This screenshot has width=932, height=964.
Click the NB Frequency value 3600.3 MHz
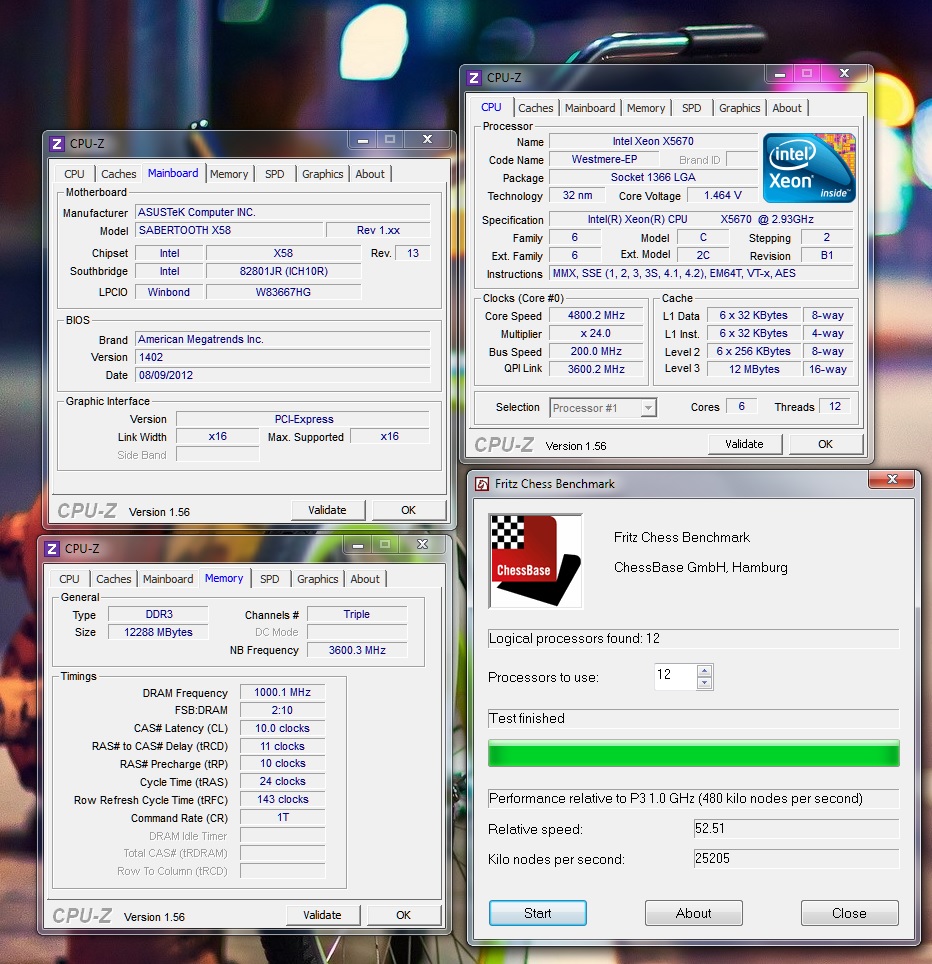point(357,650)
